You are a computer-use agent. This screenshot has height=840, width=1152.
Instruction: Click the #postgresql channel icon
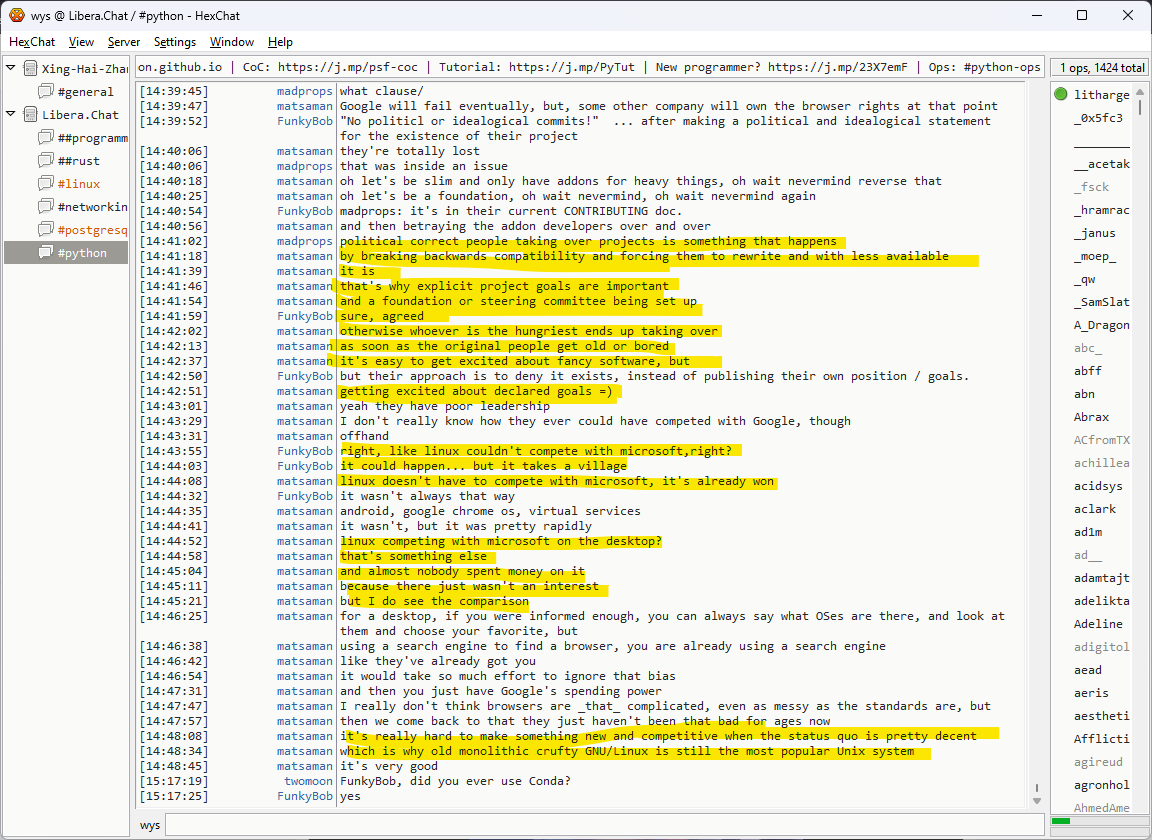[x=46, y=230]
